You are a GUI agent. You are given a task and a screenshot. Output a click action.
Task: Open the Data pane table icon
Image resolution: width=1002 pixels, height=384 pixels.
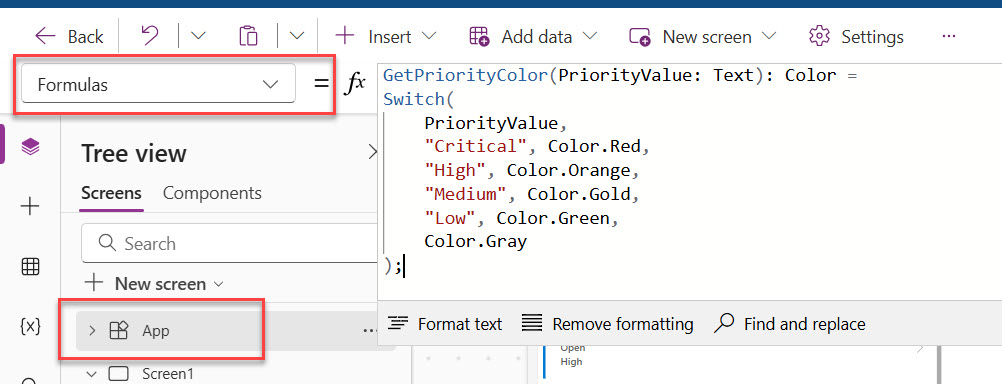pyautogui.click(x=30, y=266)
